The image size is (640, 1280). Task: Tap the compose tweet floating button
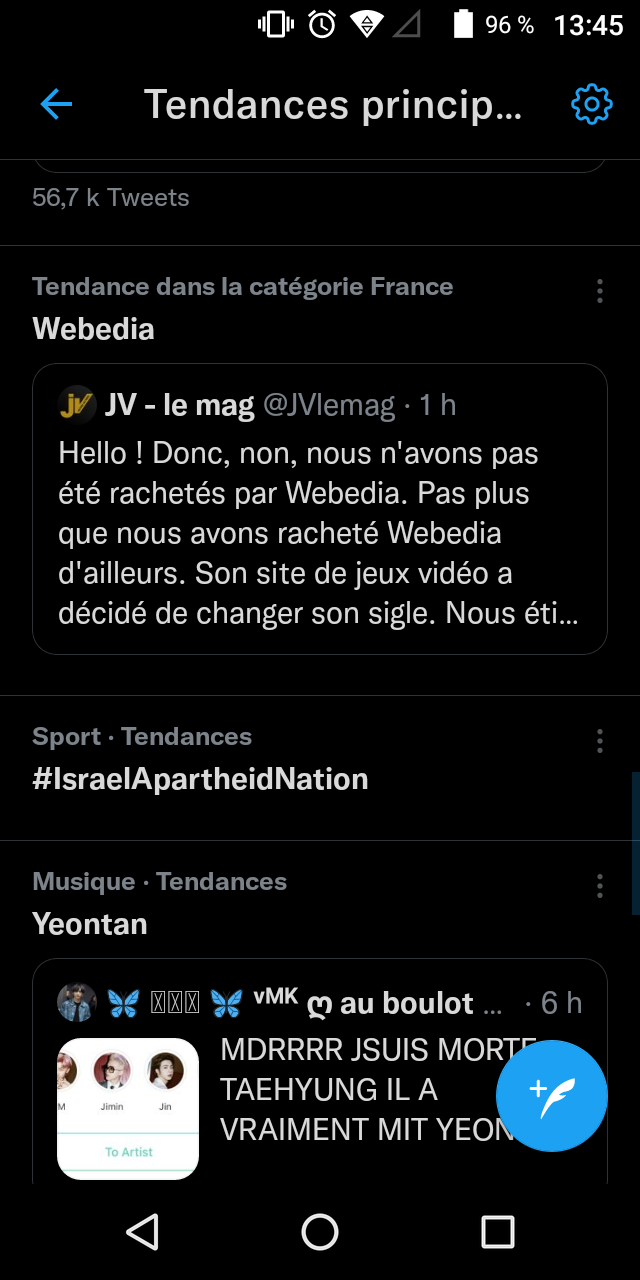551,1096
